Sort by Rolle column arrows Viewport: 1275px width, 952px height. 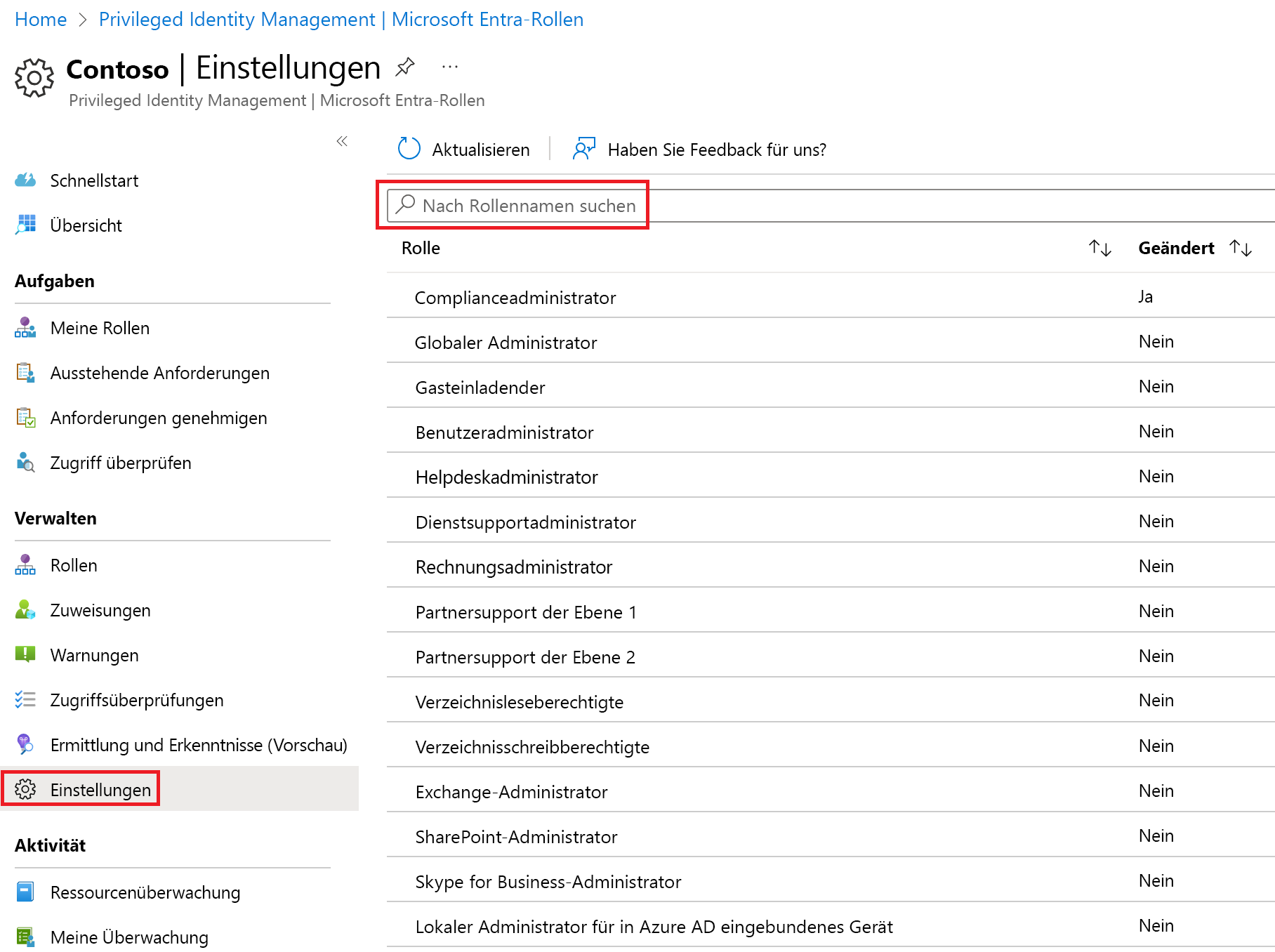pyautogui.click(x=1099, y=248)
